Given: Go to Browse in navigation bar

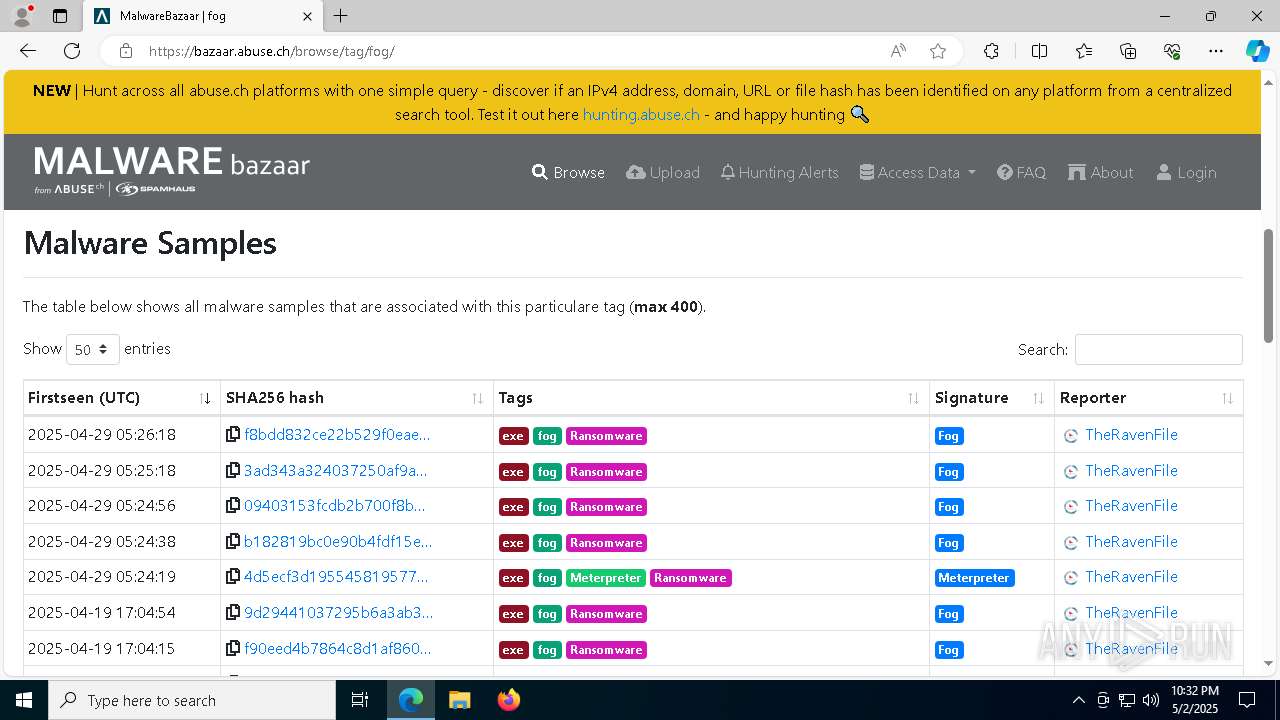Looking at the screenshot, I should point(568,172).
